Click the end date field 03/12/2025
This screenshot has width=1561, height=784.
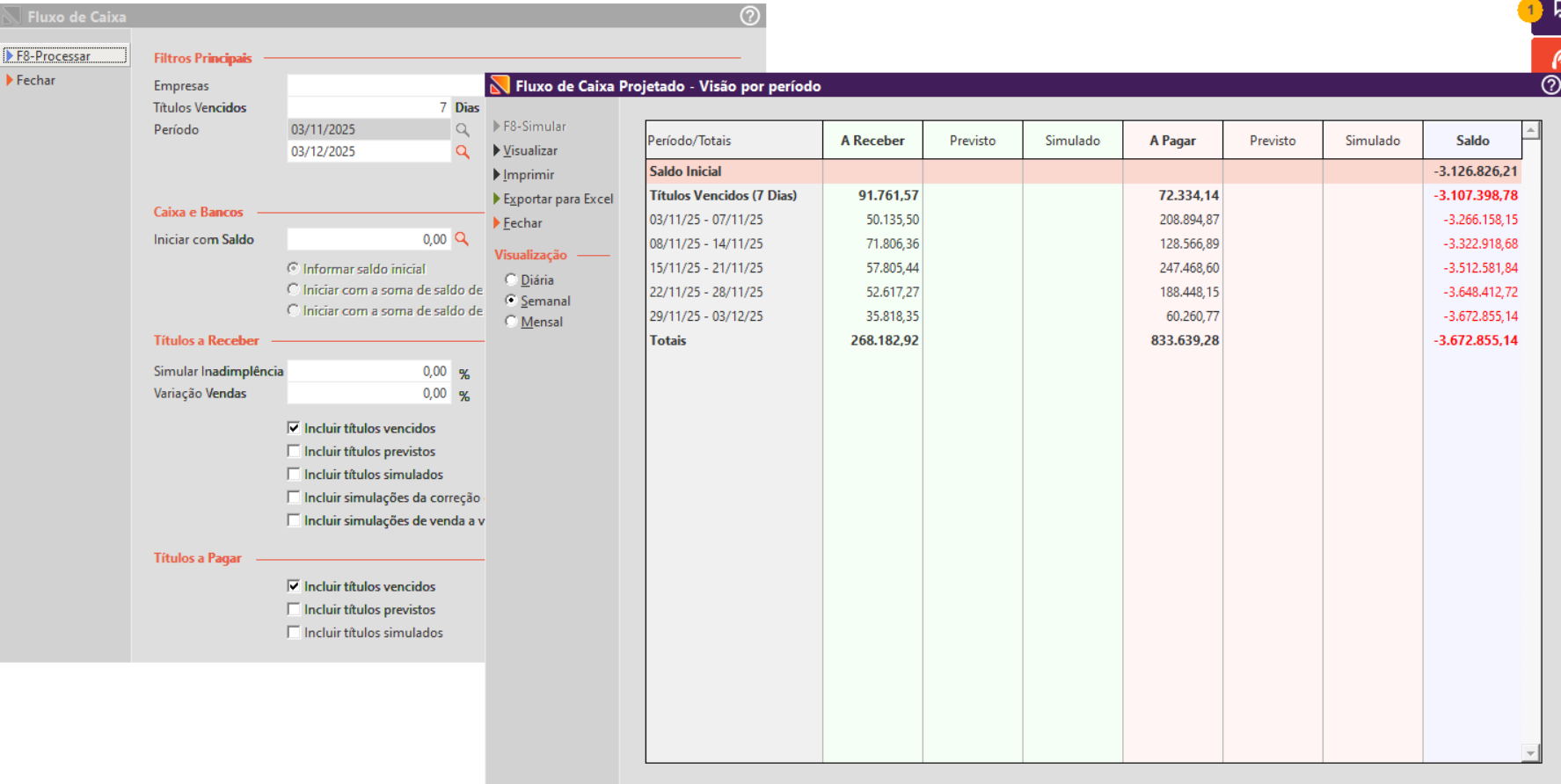point(369,151)
